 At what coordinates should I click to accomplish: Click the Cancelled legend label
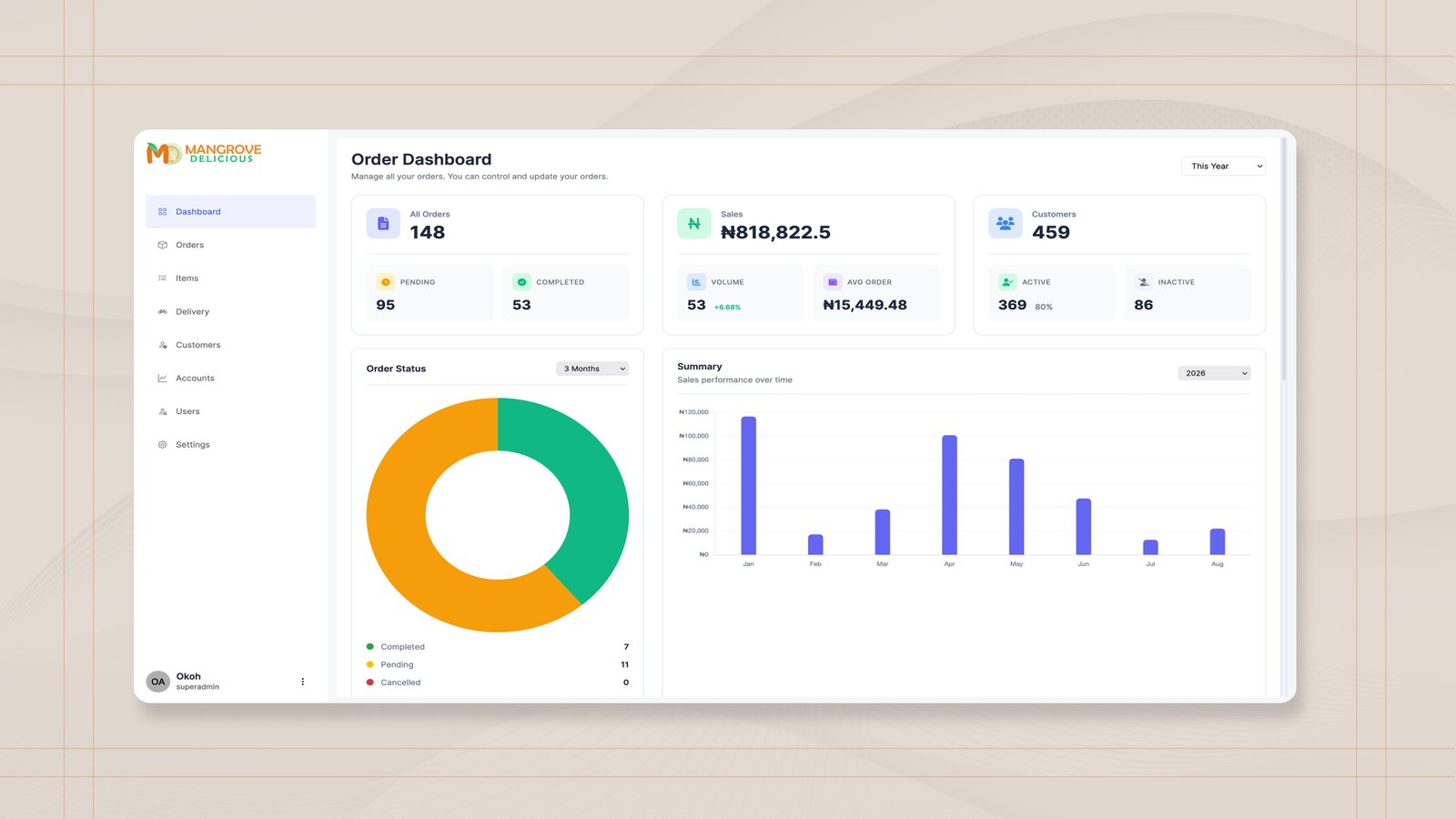[400, 682]
